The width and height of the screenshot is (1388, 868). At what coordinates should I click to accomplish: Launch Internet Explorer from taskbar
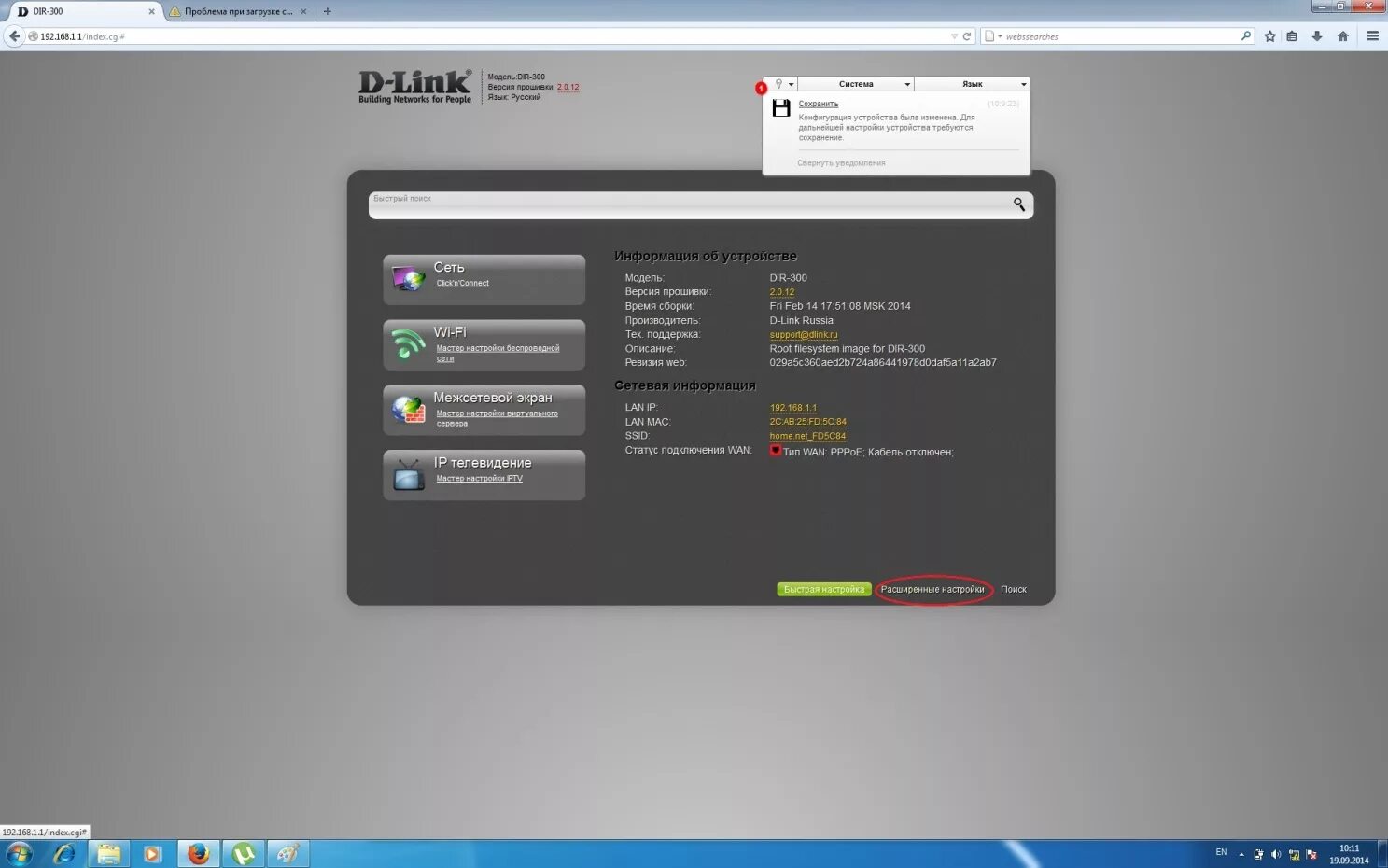coord(63,853)
